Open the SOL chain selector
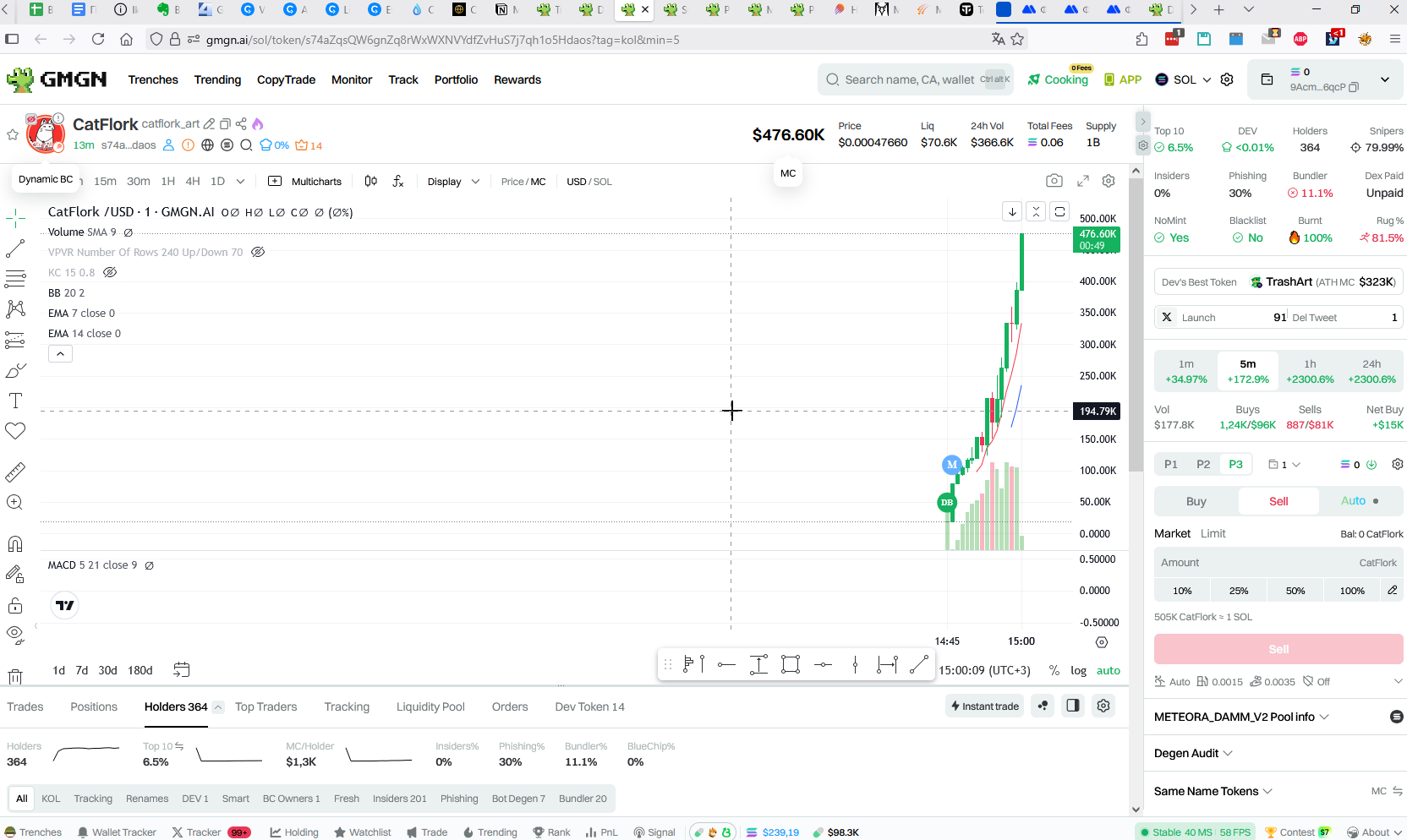 click(1183, 79)
